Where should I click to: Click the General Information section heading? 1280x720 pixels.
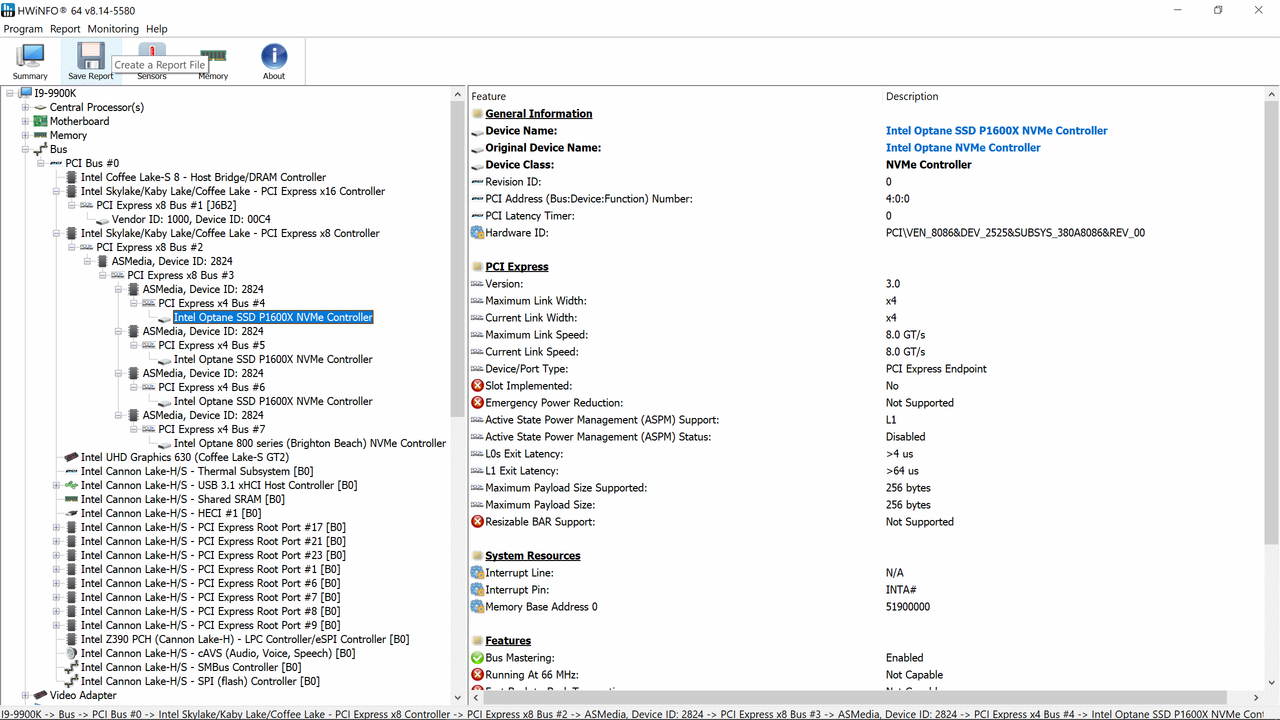pyautogui.click(x=539, y=114)
